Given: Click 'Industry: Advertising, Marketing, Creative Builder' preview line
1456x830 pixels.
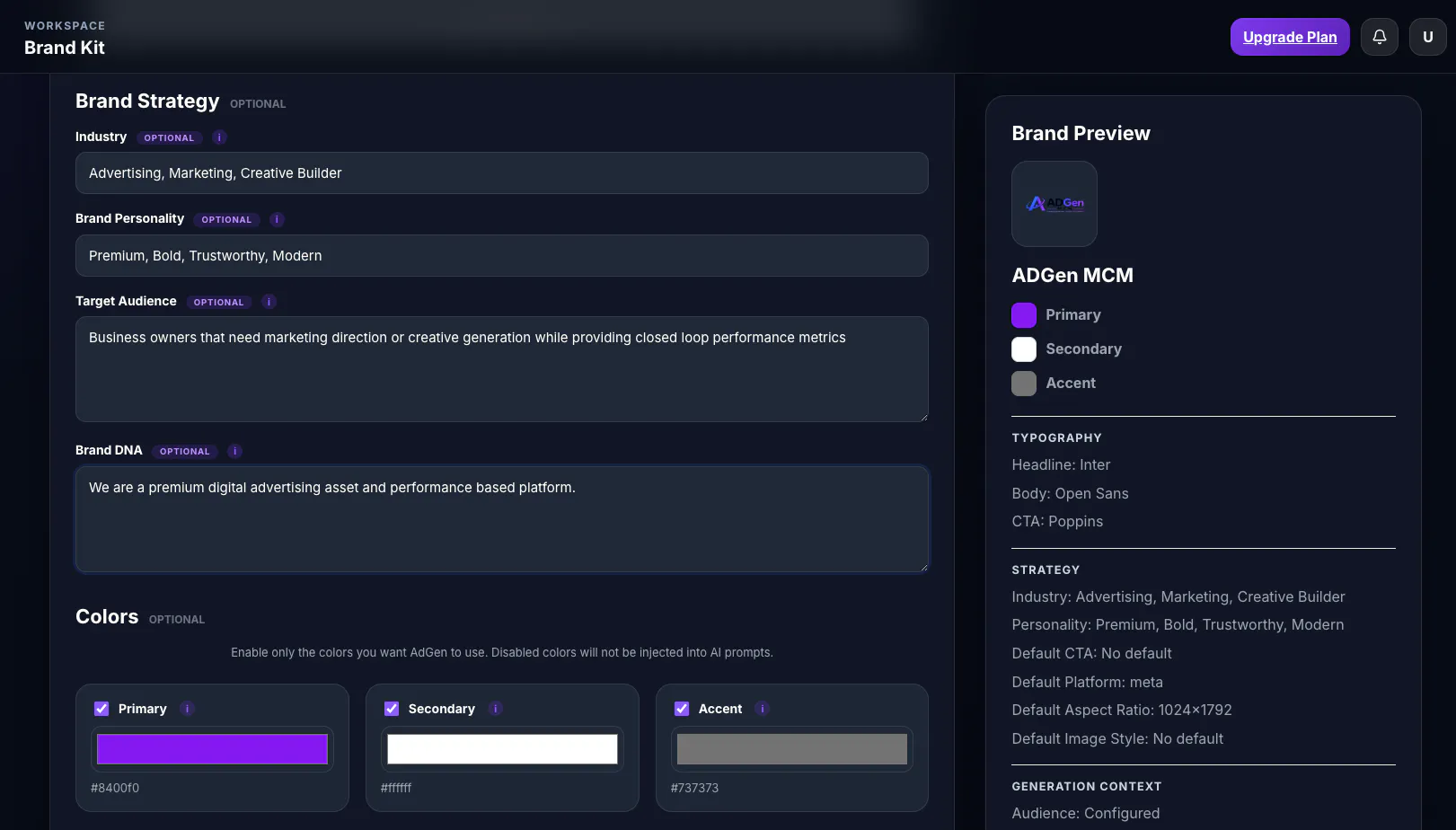Looking at the screenshot, I should click(x=1178, y=596).
